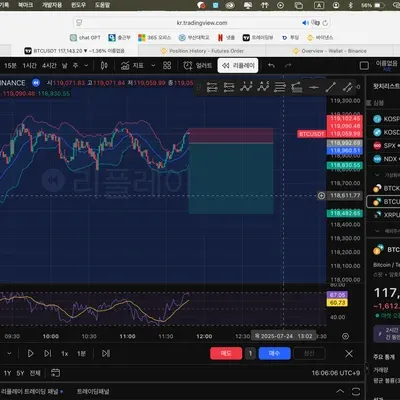Viewport: 400px width, 400px height.
Task: Open the 트레이딩패널 tab
Action: tap(93, 391)
